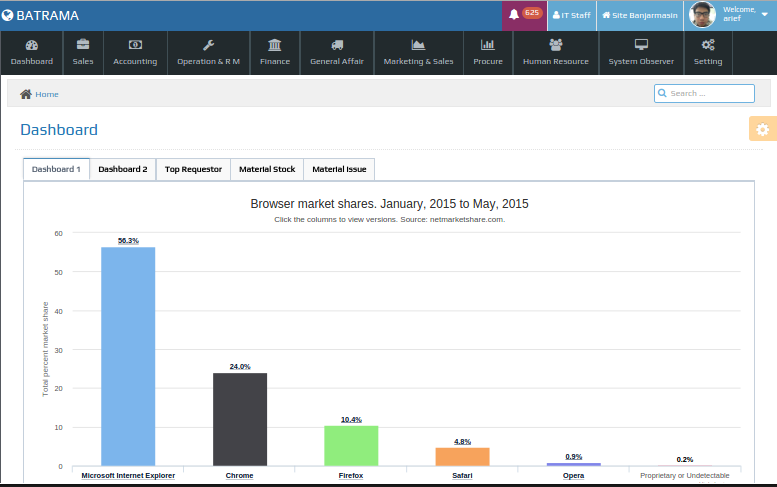Click the blue Microsoft Internet Explorer bar
777x487 pixels.
tap(128, 355)
